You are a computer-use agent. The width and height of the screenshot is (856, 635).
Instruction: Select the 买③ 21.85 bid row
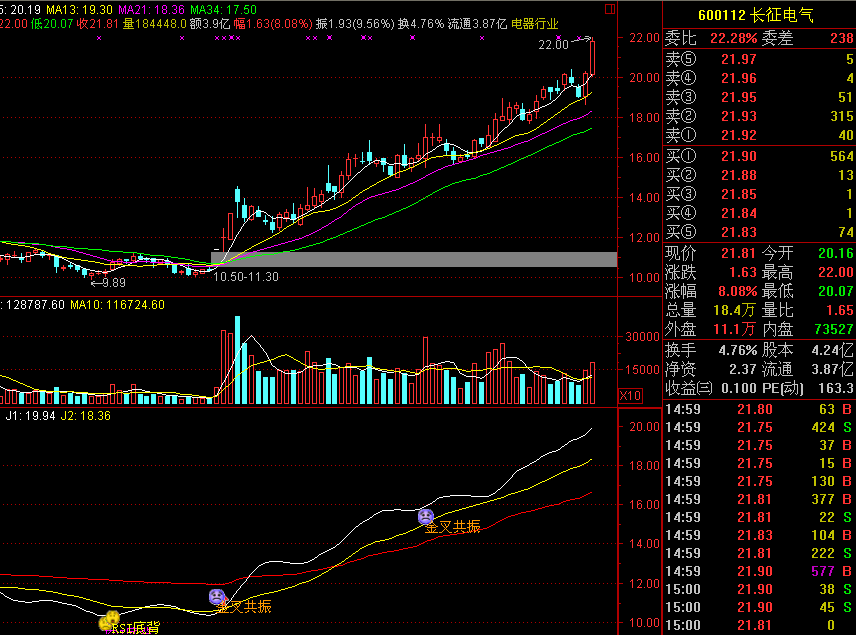759,194
